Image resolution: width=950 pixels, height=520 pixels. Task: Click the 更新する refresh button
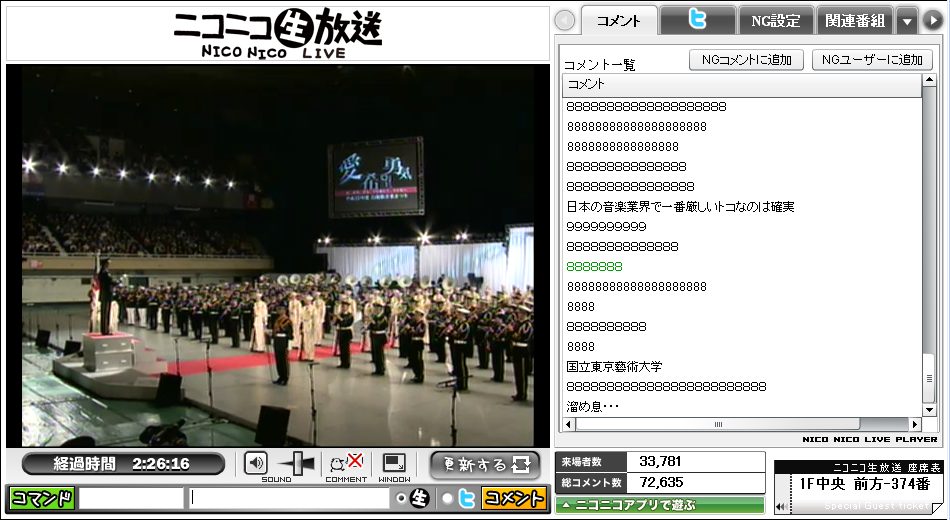485,465
